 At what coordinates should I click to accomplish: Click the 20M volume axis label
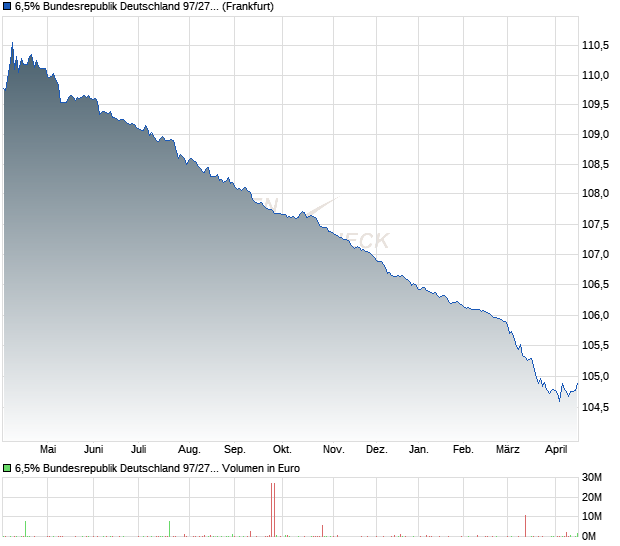click(592, 497)
